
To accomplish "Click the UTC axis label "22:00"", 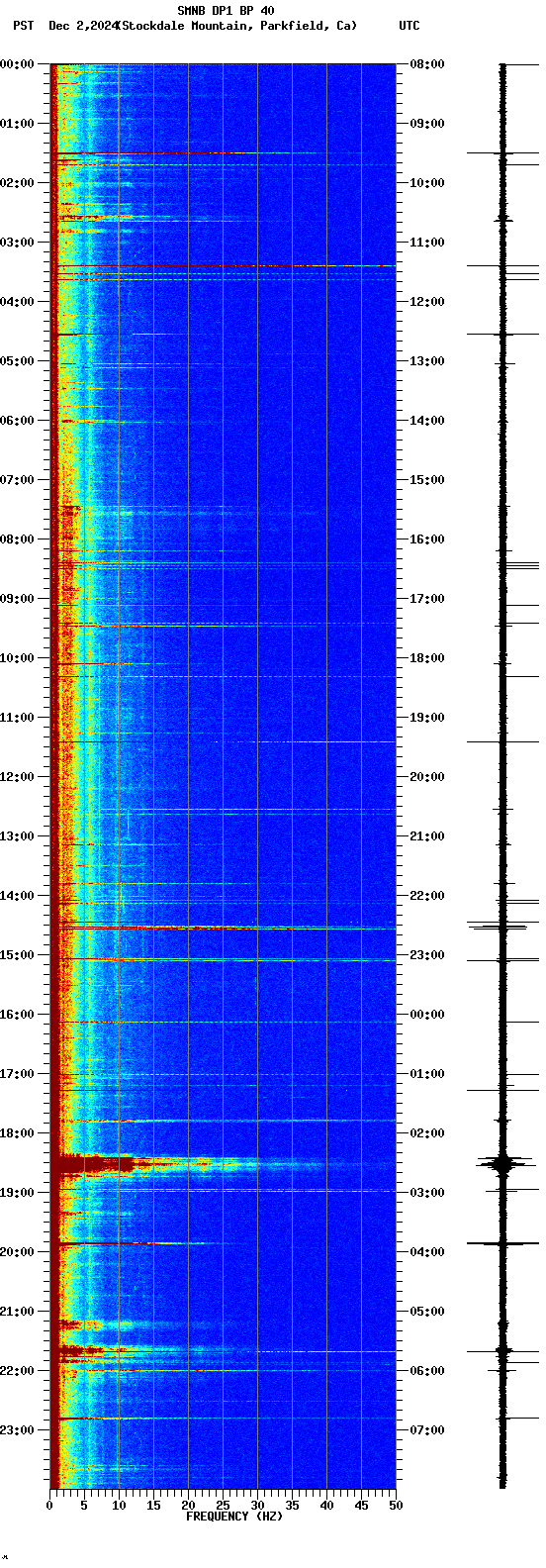I will coord(426,896).
